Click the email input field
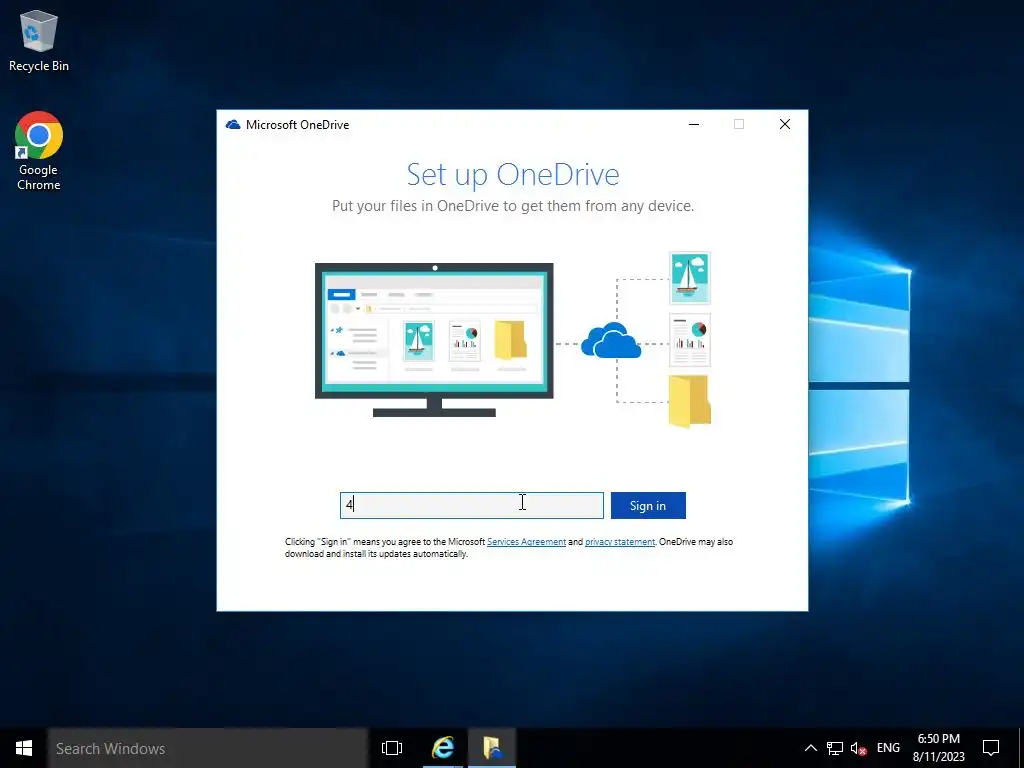 tap(472, 505)
